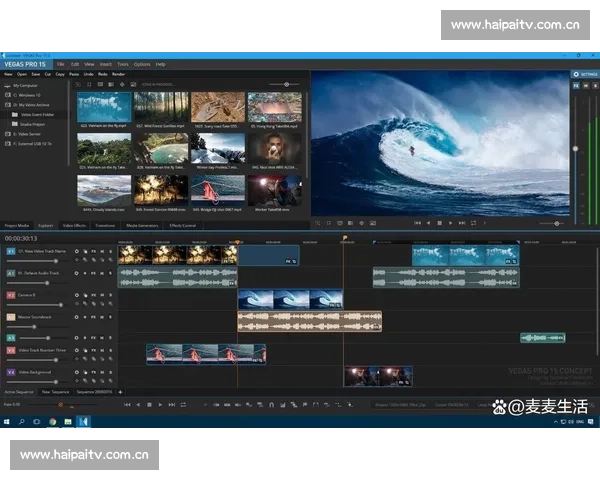Add new sequence with plus icon
The width and height of the screenshot is (600, 480).
tap(121, 391)
